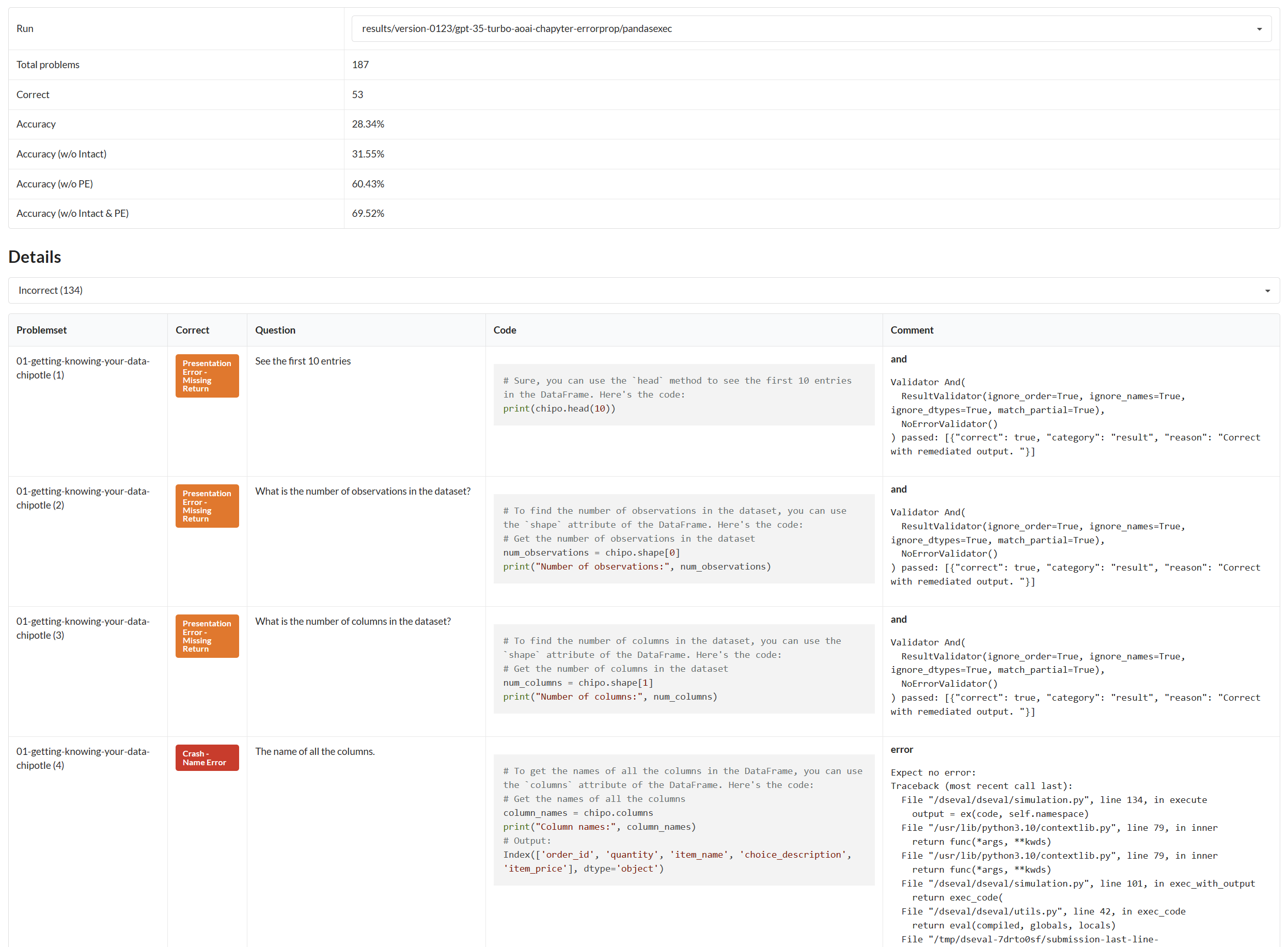Click the column_names code block
The height and width of the screenshot is (947, 1288).
(x=683, y=820)
